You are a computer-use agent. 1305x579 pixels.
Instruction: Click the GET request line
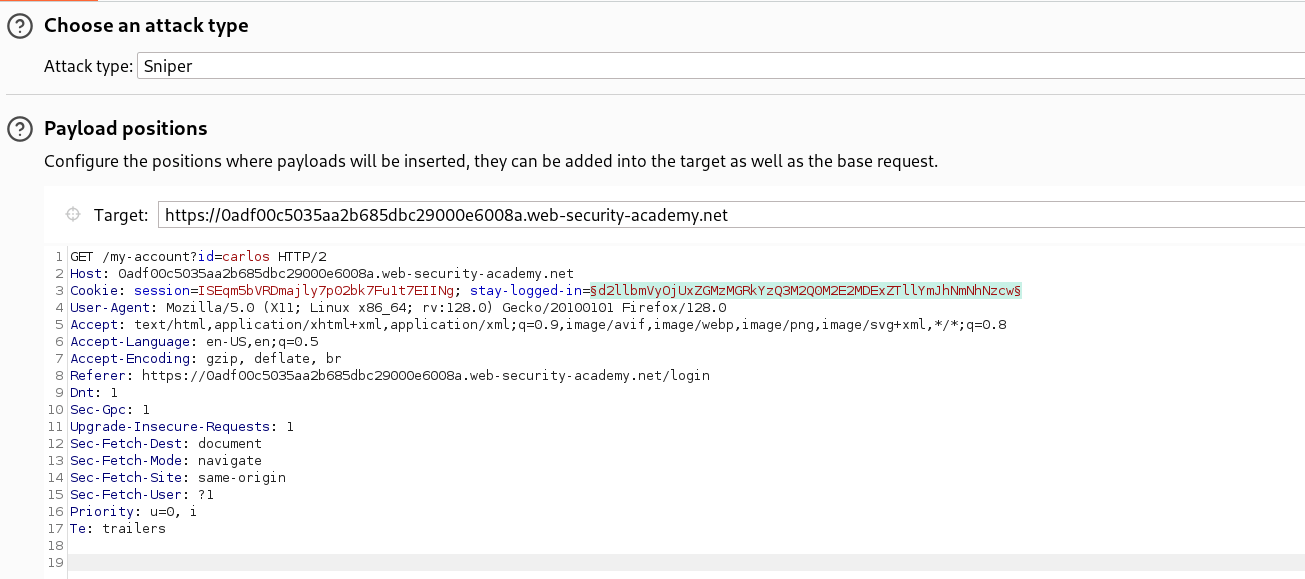click(150, 256)
